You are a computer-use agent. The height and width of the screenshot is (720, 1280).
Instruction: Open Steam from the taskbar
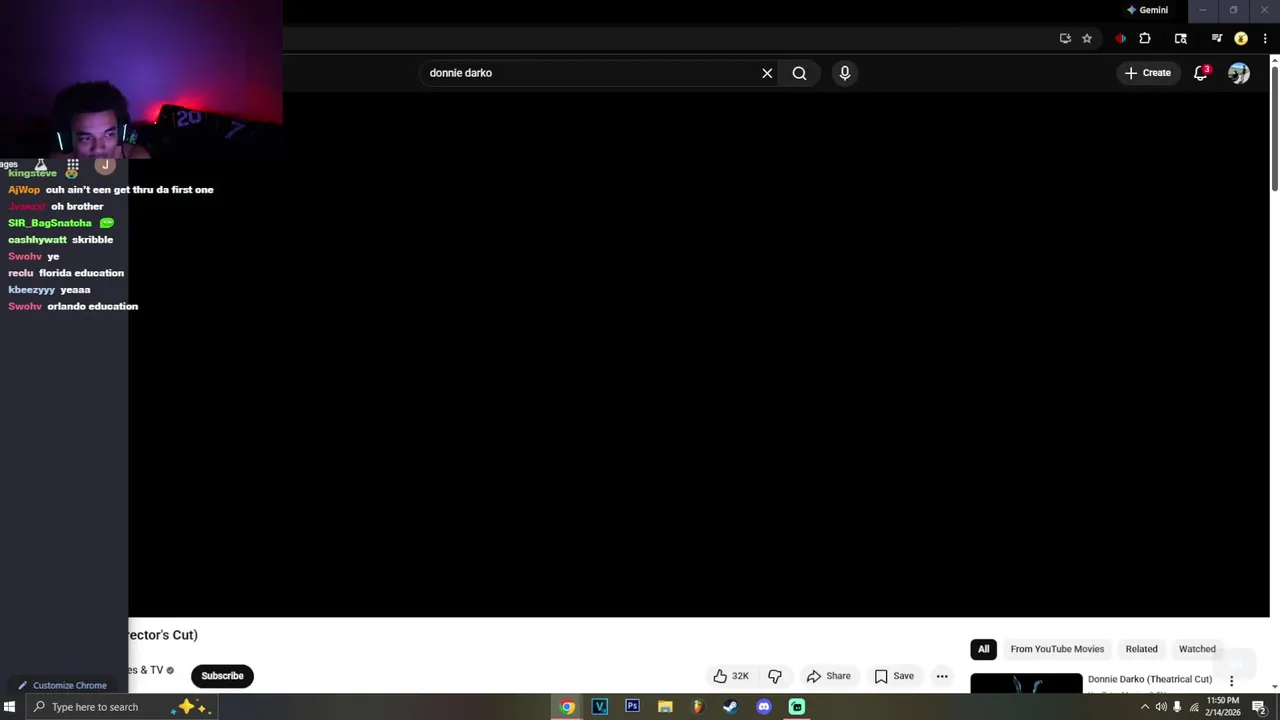(731, 707)
